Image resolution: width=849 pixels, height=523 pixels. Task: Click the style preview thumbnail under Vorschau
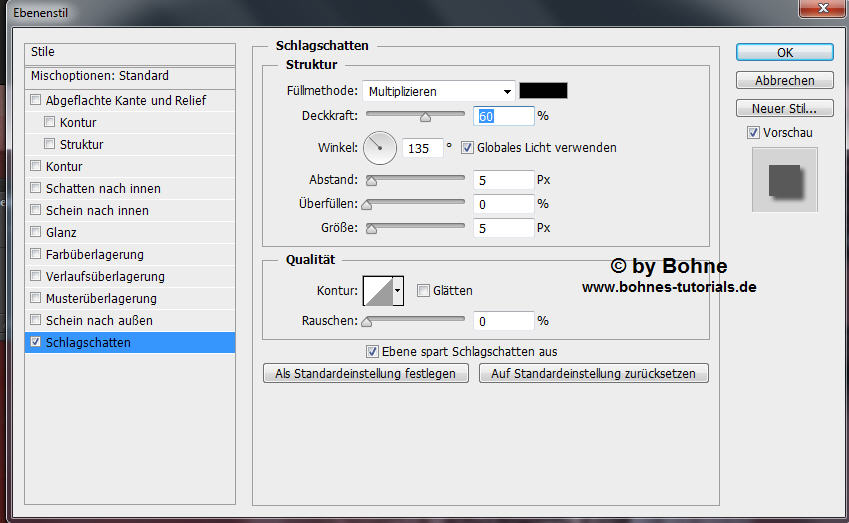pos(784,180)
